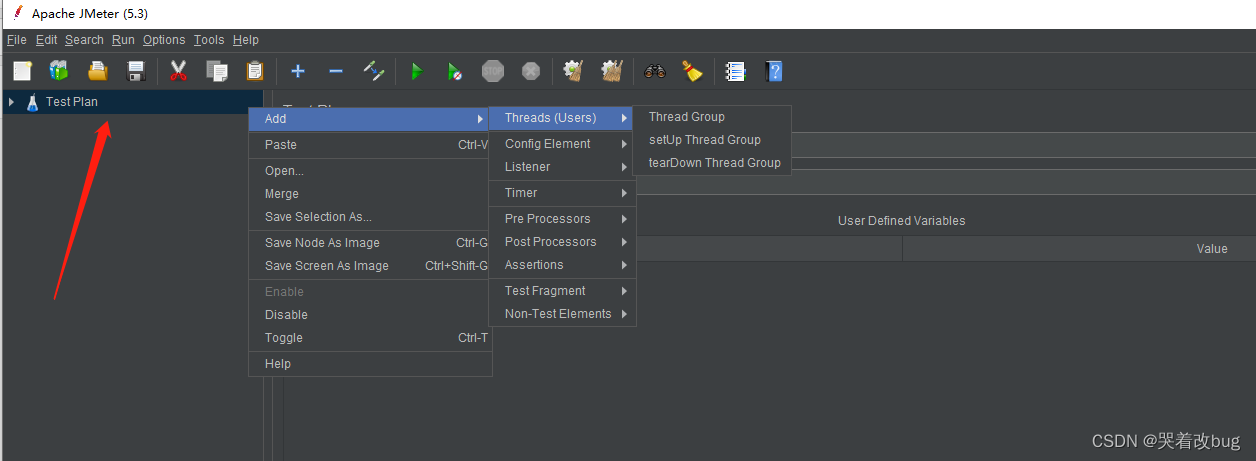Open the Search menu
Viewport: 1256px width, 461px height.
click(85, 40)
